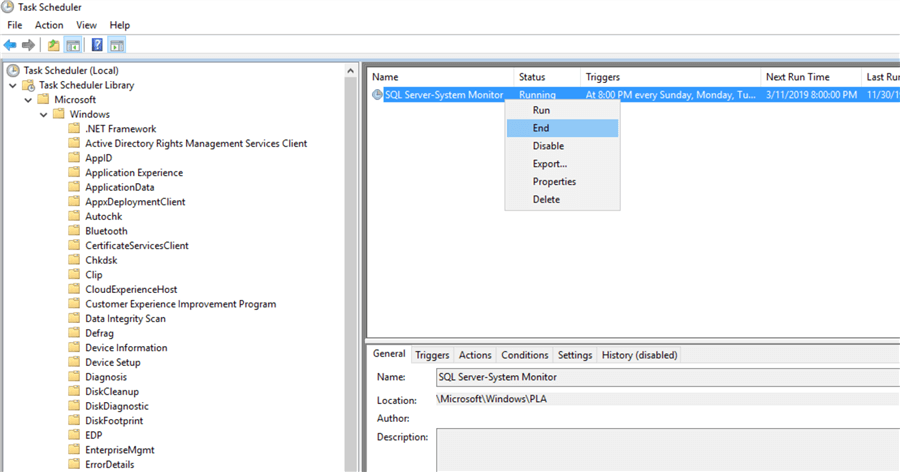Click the Autochk folder icon
Viewport: 900px width, 472px height.
[x=74, y=216]
